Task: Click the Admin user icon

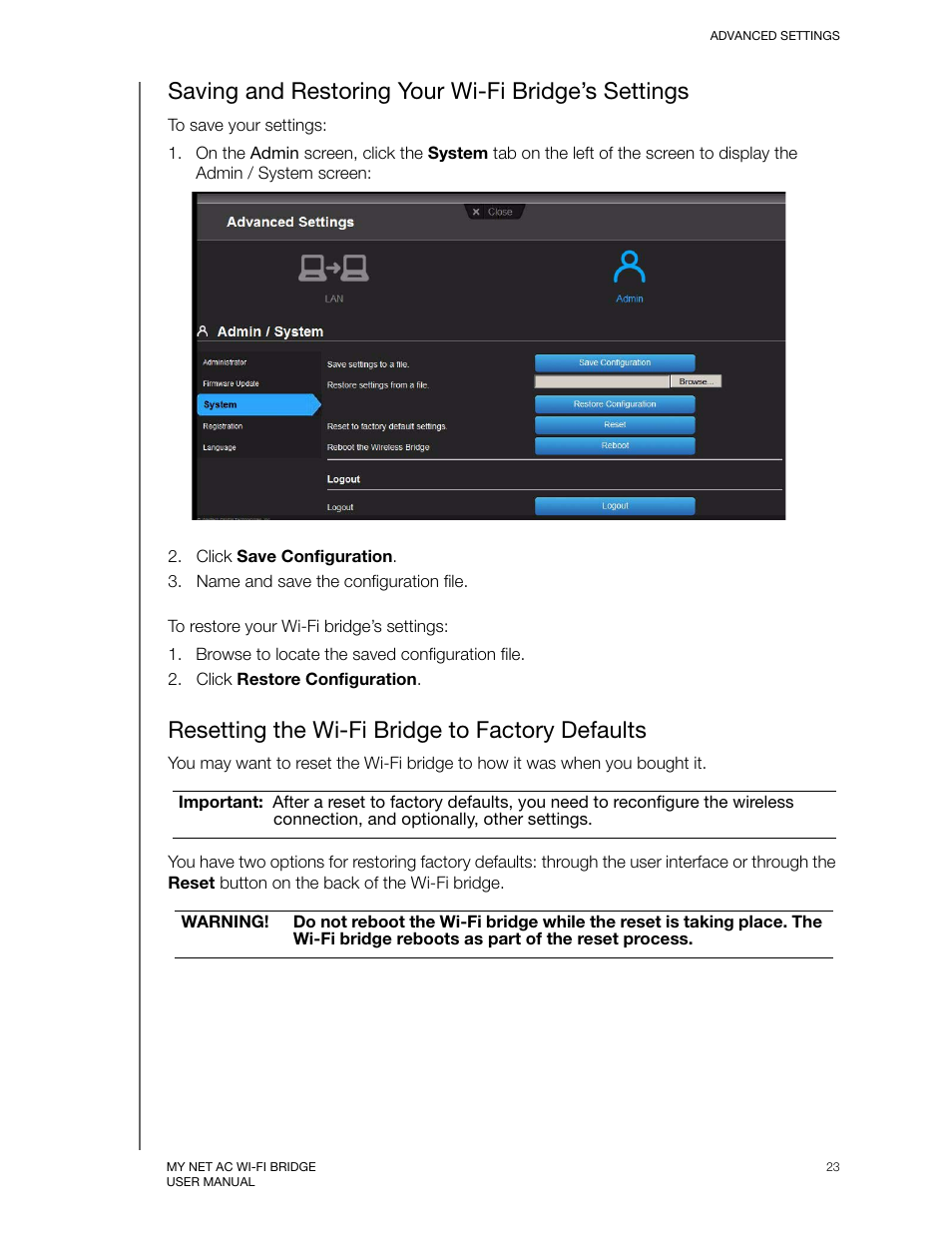Action: click(x=630, y=268)
